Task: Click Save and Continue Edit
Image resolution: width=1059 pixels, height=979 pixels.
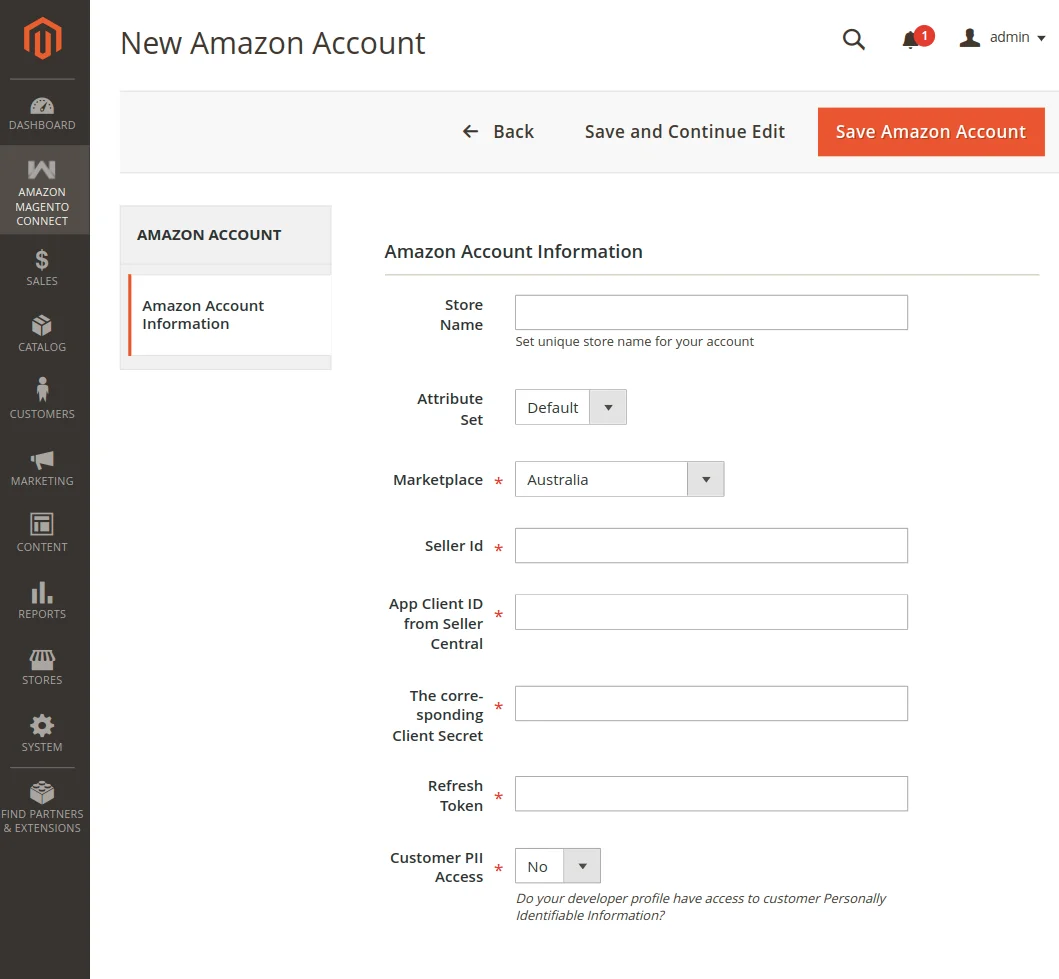Action: point(684,132)
